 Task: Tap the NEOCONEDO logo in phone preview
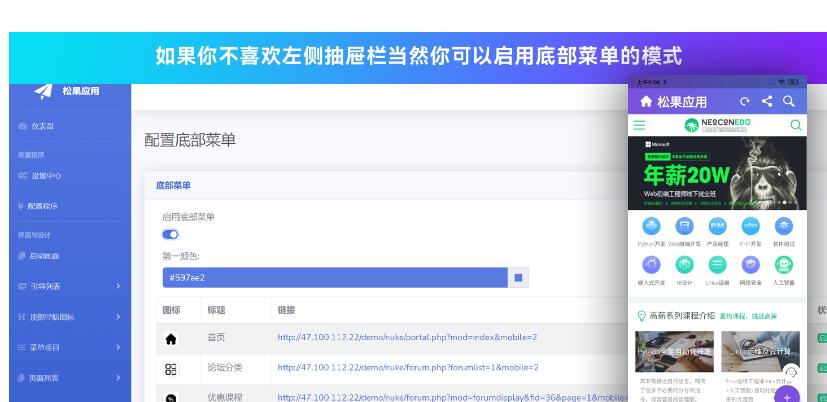coord(717,125)
